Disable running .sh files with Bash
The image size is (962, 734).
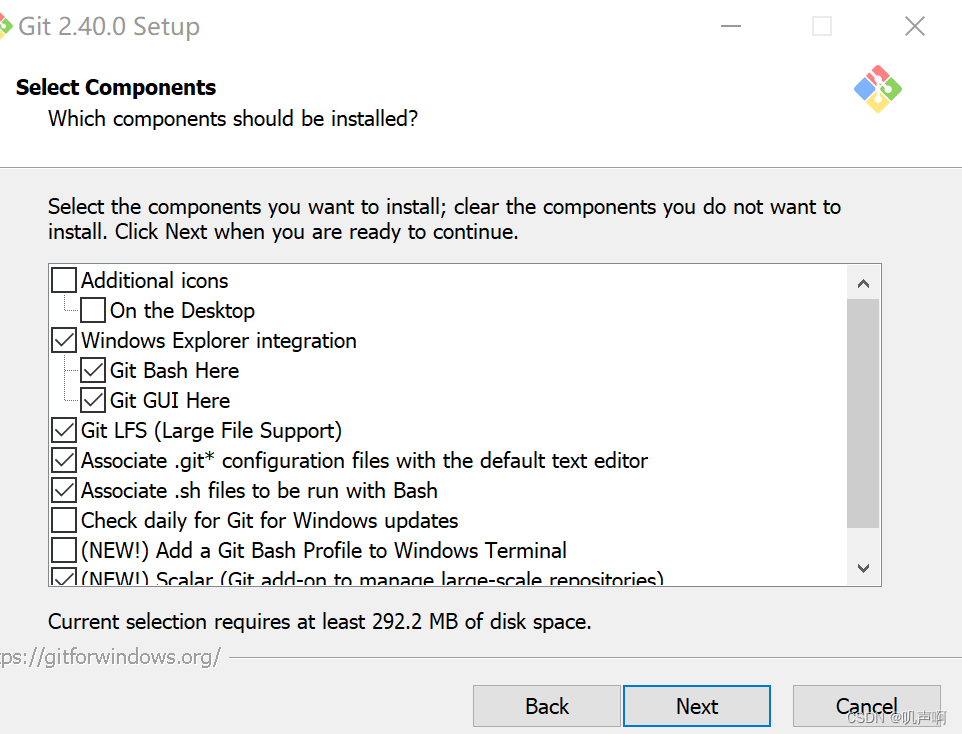(x=63, y=490)
